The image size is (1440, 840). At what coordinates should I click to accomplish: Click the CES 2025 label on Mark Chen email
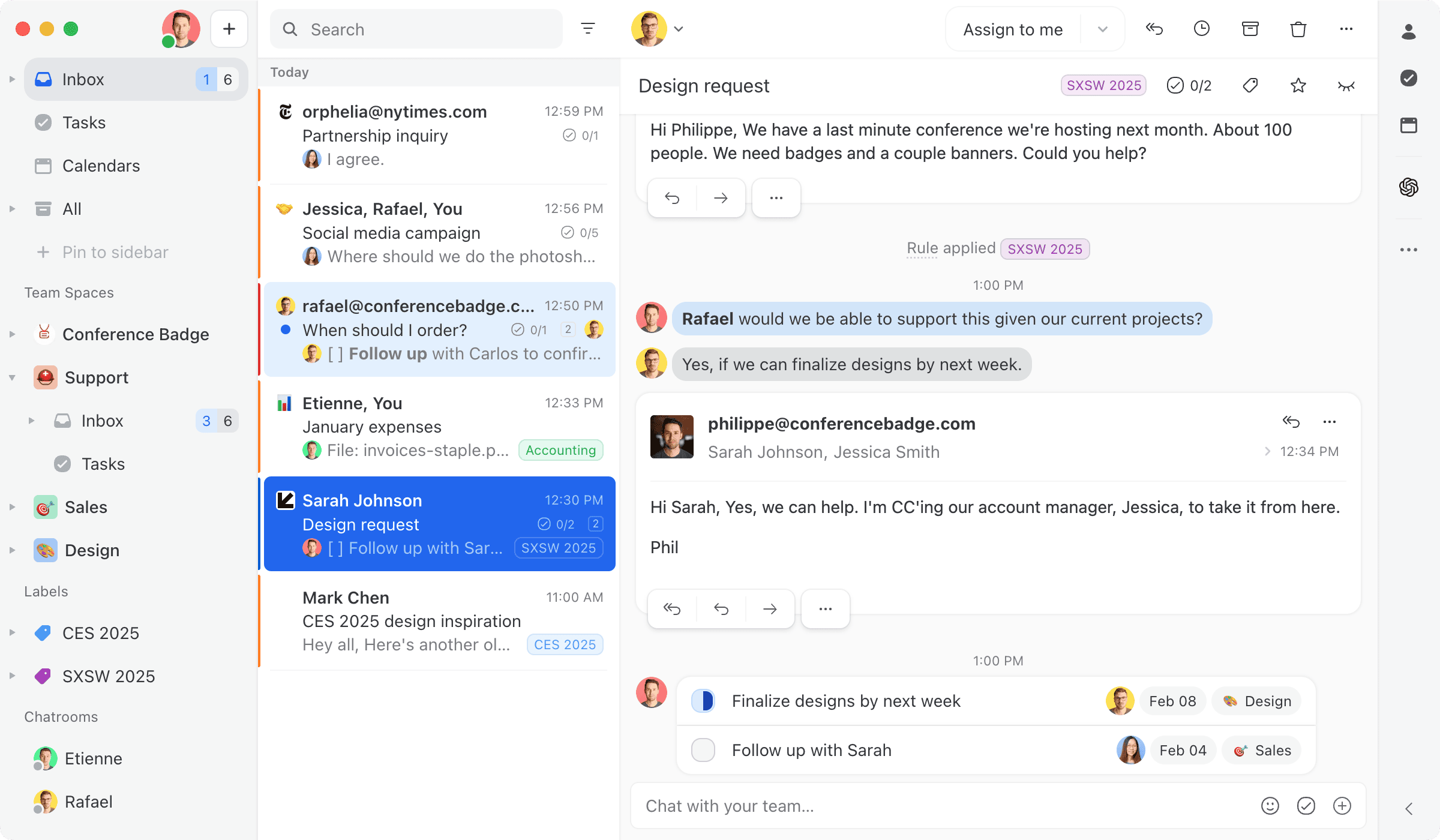point(565,644)
